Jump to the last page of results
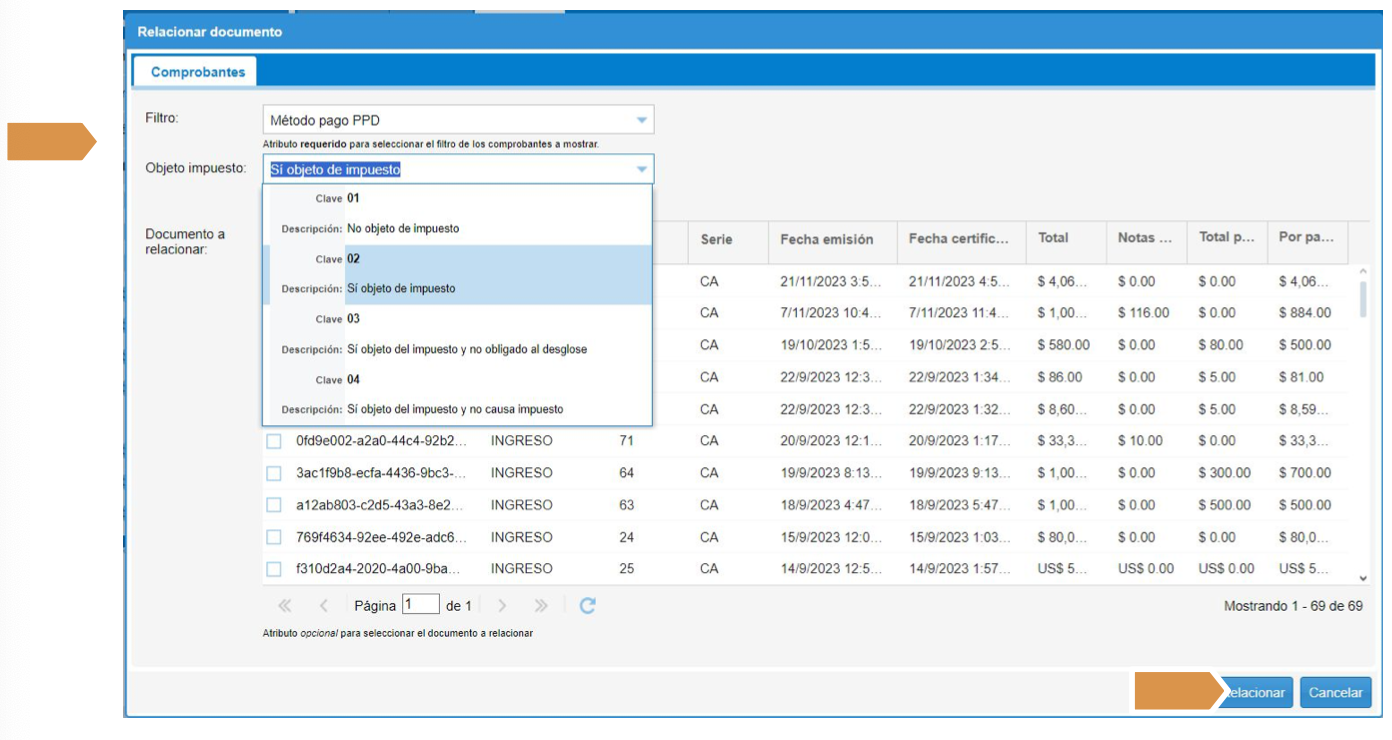The image size is (1392, 740). (541, 605)
